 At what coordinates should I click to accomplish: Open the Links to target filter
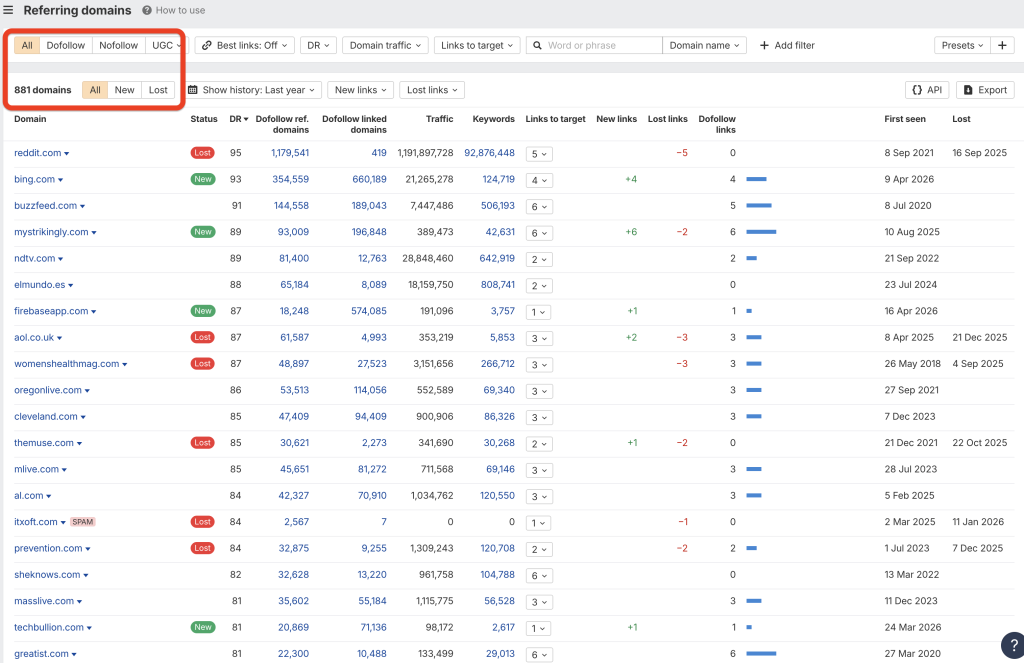(477, 45)
